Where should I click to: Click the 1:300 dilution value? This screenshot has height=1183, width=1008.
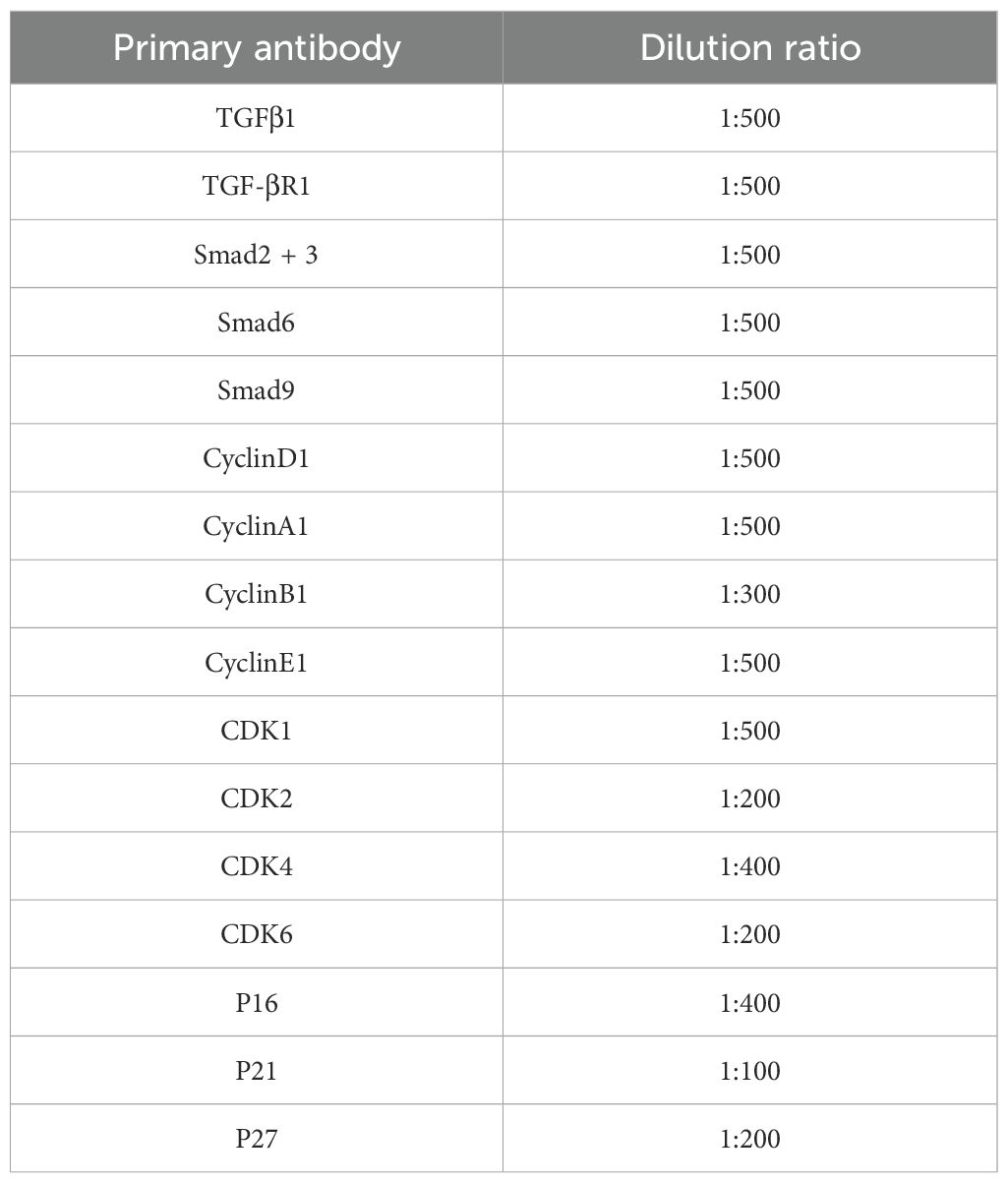[749, 594]
